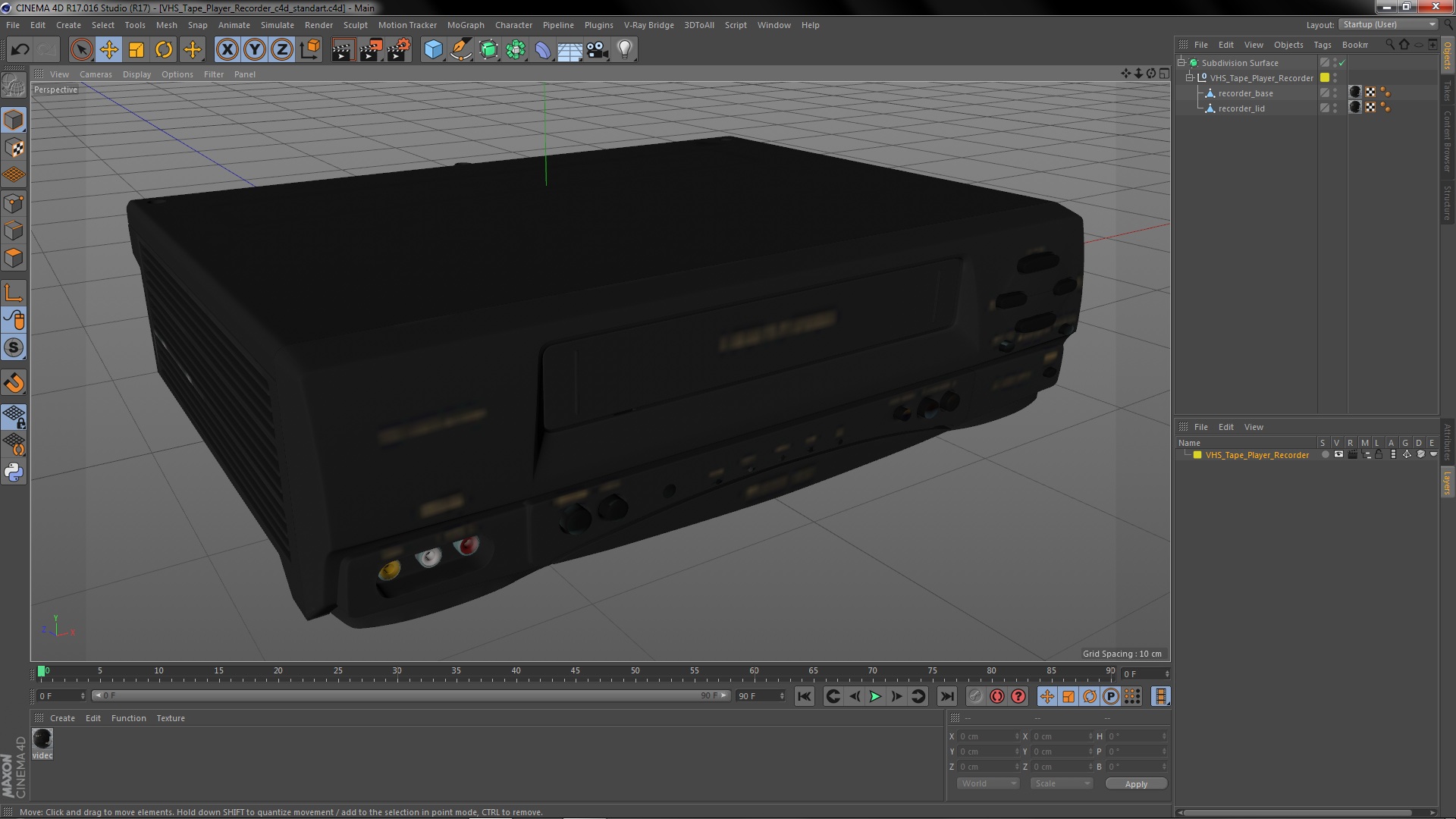Toggle Subdivision Surface green checkmark
The width and height of the screenshot is (1456, 819).
(1342, 63)
